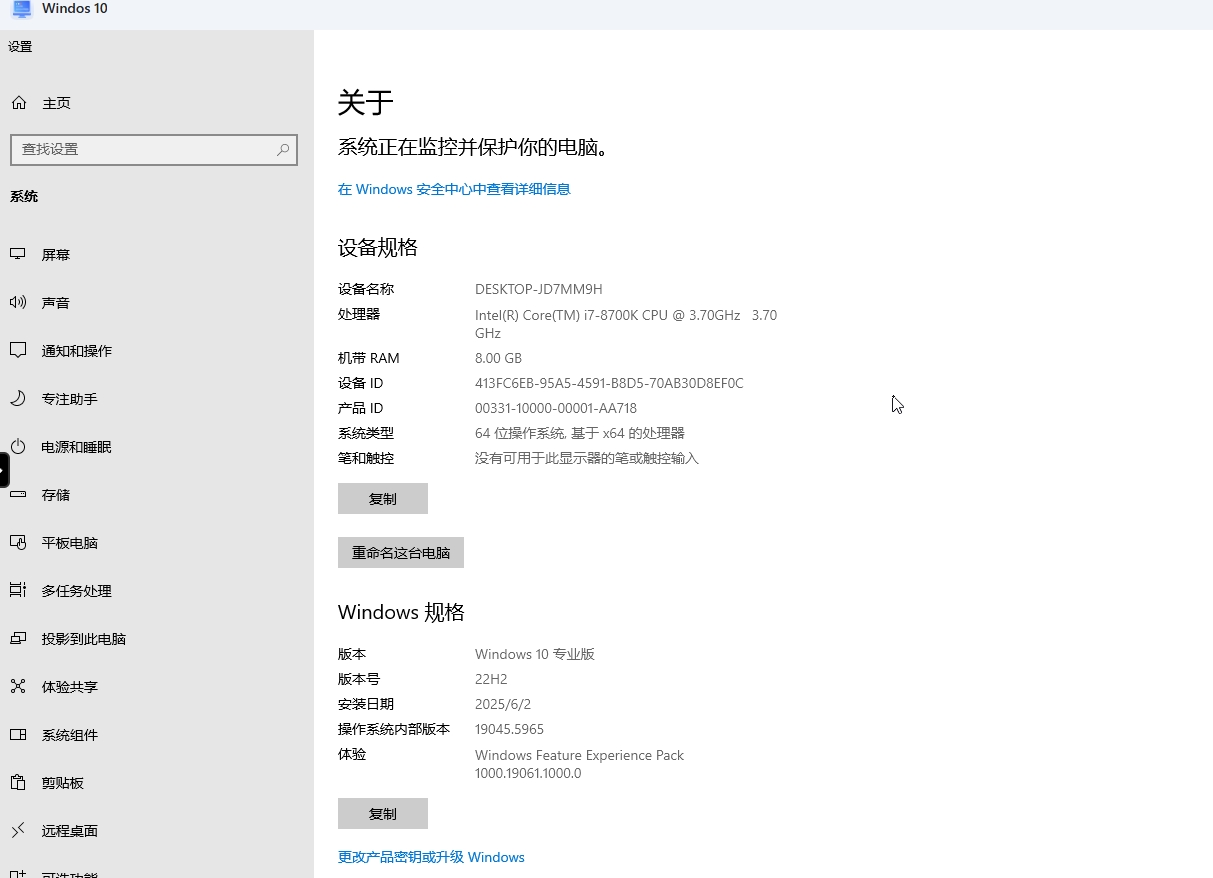Click 重命名这台电脑 rename button

pos(400,552)
